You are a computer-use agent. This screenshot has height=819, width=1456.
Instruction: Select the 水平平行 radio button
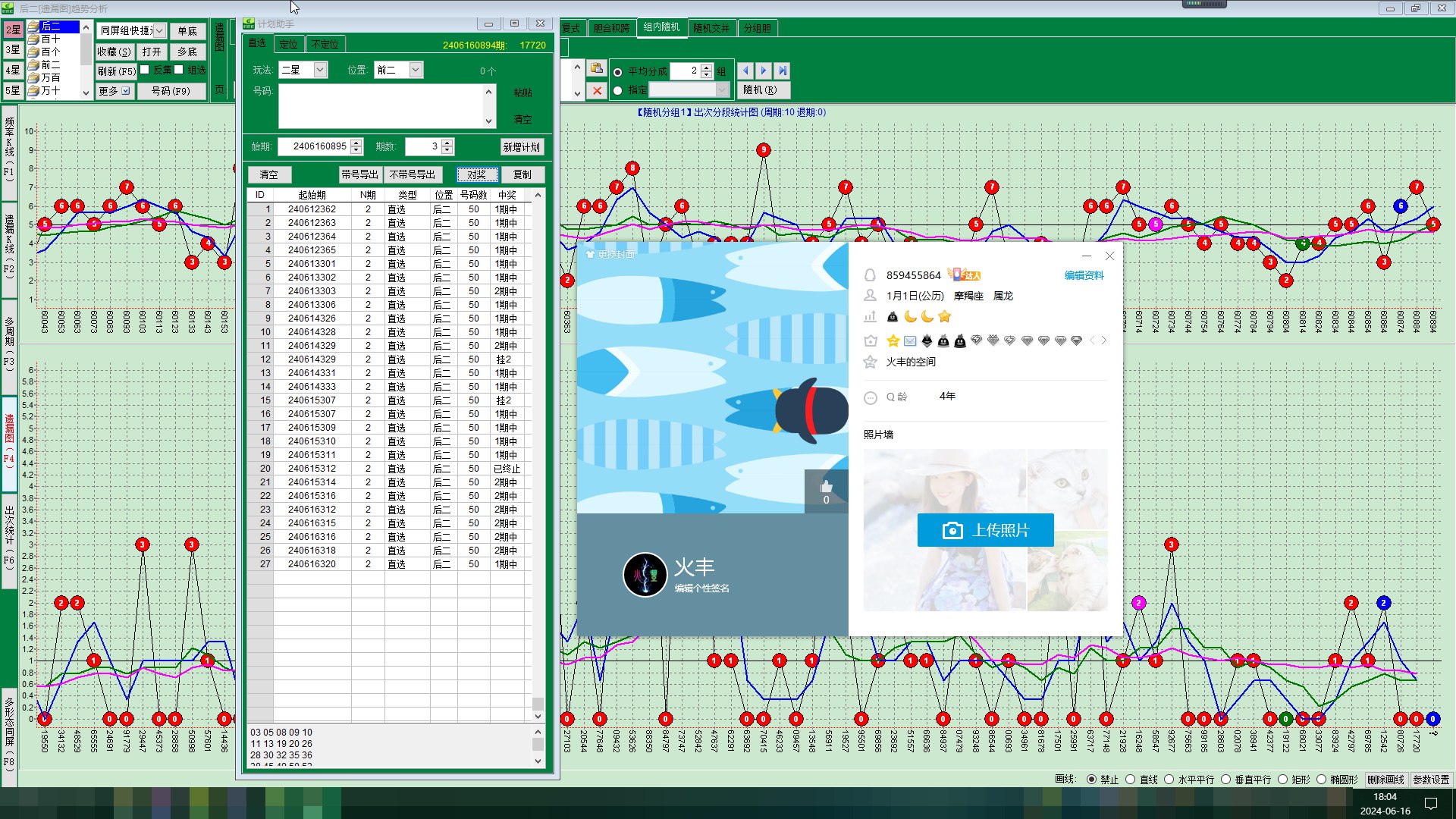[x=1169, y=780]
